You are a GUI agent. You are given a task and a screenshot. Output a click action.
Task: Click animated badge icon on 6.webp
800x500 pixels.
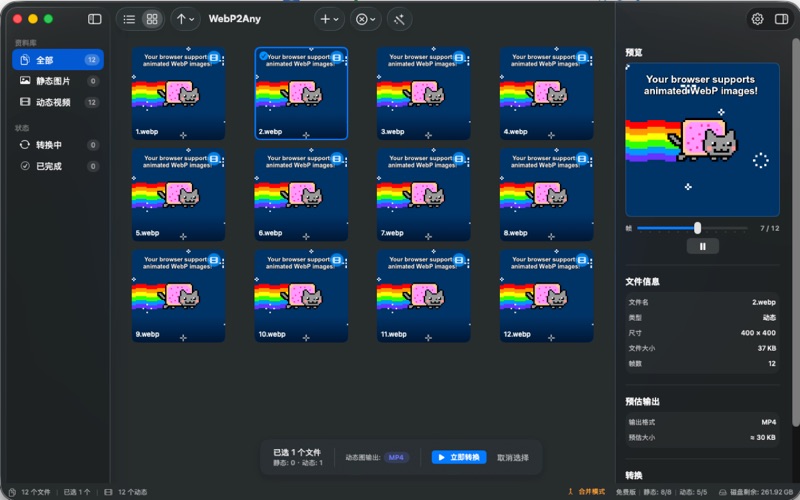click(x=337, y=159)
